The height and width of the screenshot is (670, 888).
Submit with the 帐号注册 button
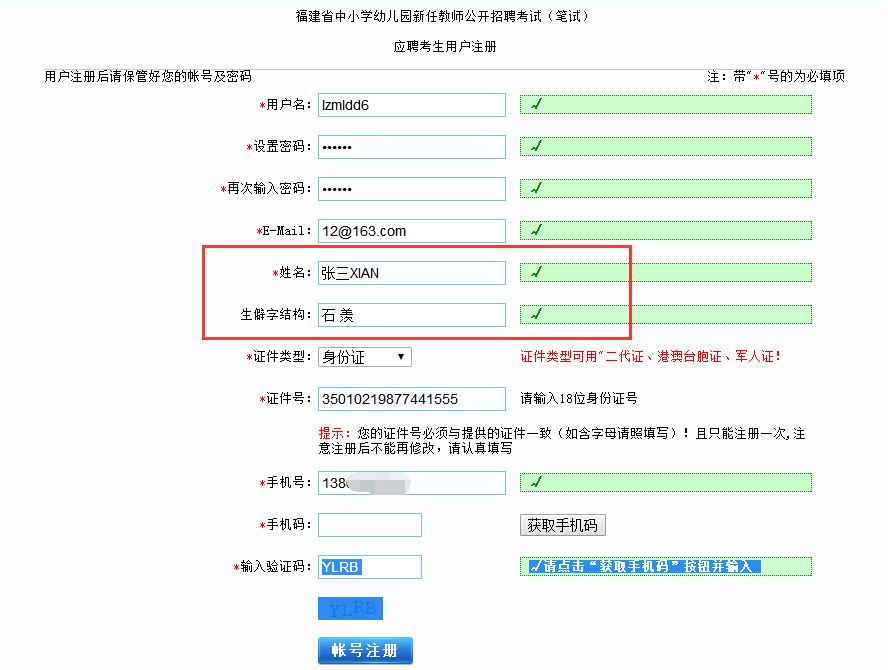click(x=365, y=651)
